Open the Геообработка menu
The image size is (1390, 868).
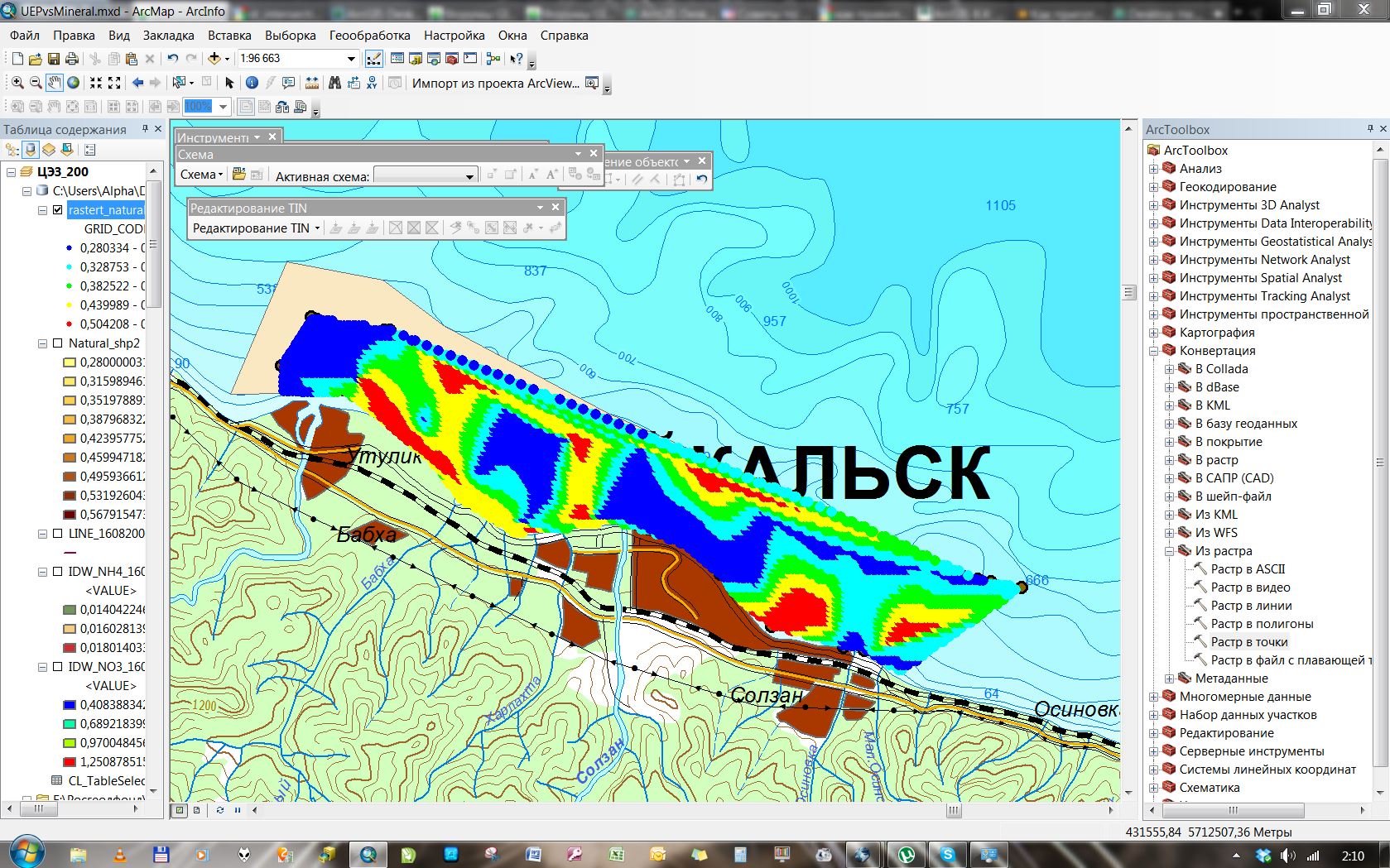point(369,36)
